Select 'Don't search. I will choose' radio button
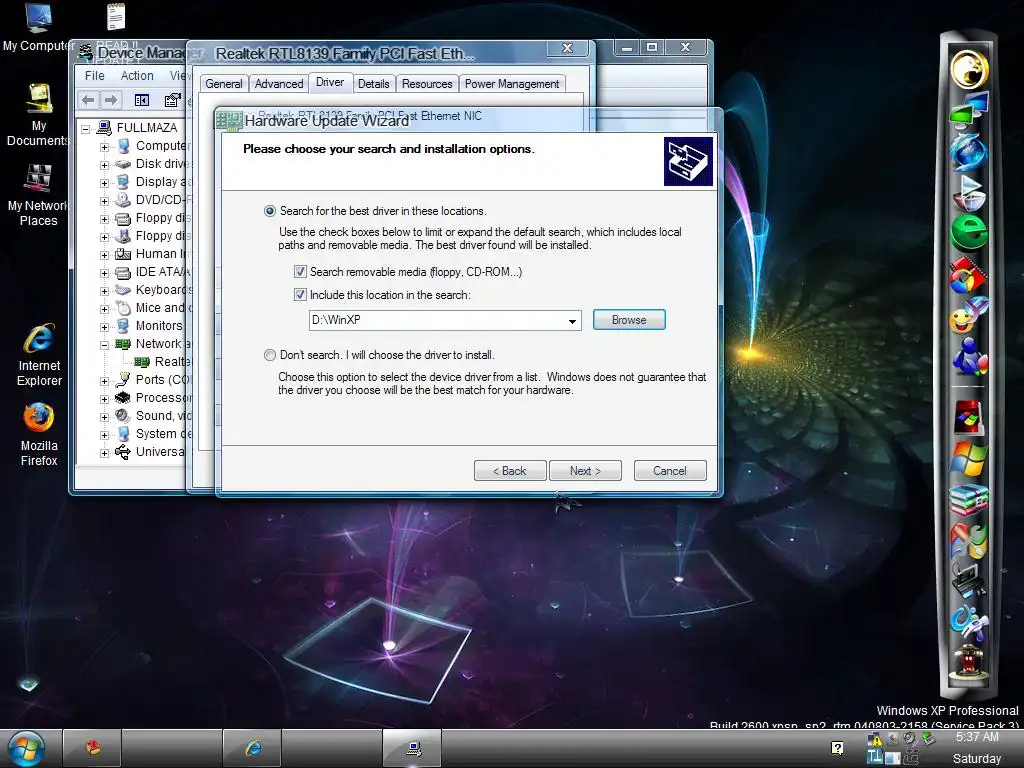The image size is (1024, 768). pyautogui.click(x=270, y=355)
